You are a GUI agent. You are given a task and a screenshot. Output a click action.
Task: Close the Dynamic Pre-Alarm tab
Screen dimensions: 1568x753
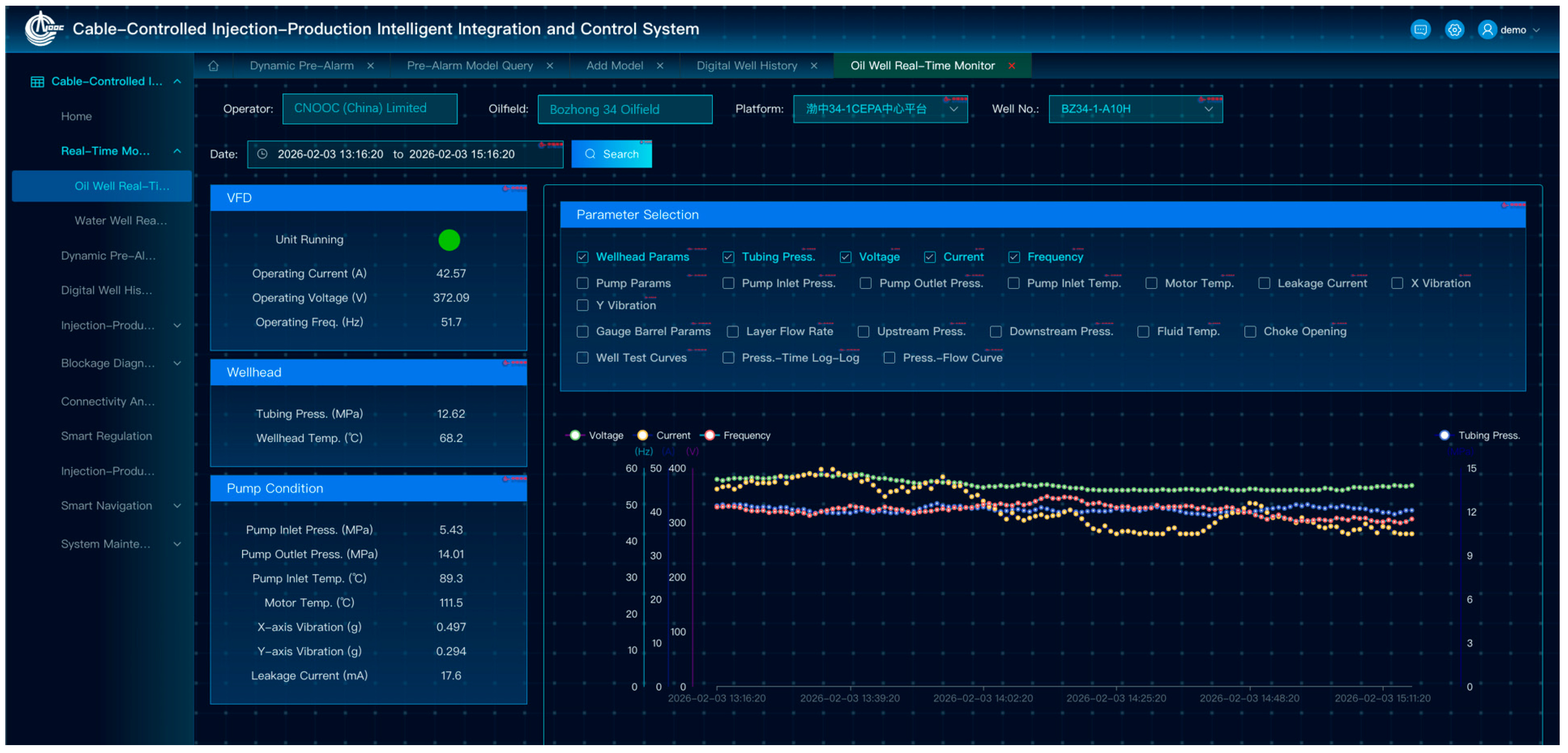click(370, 66)
